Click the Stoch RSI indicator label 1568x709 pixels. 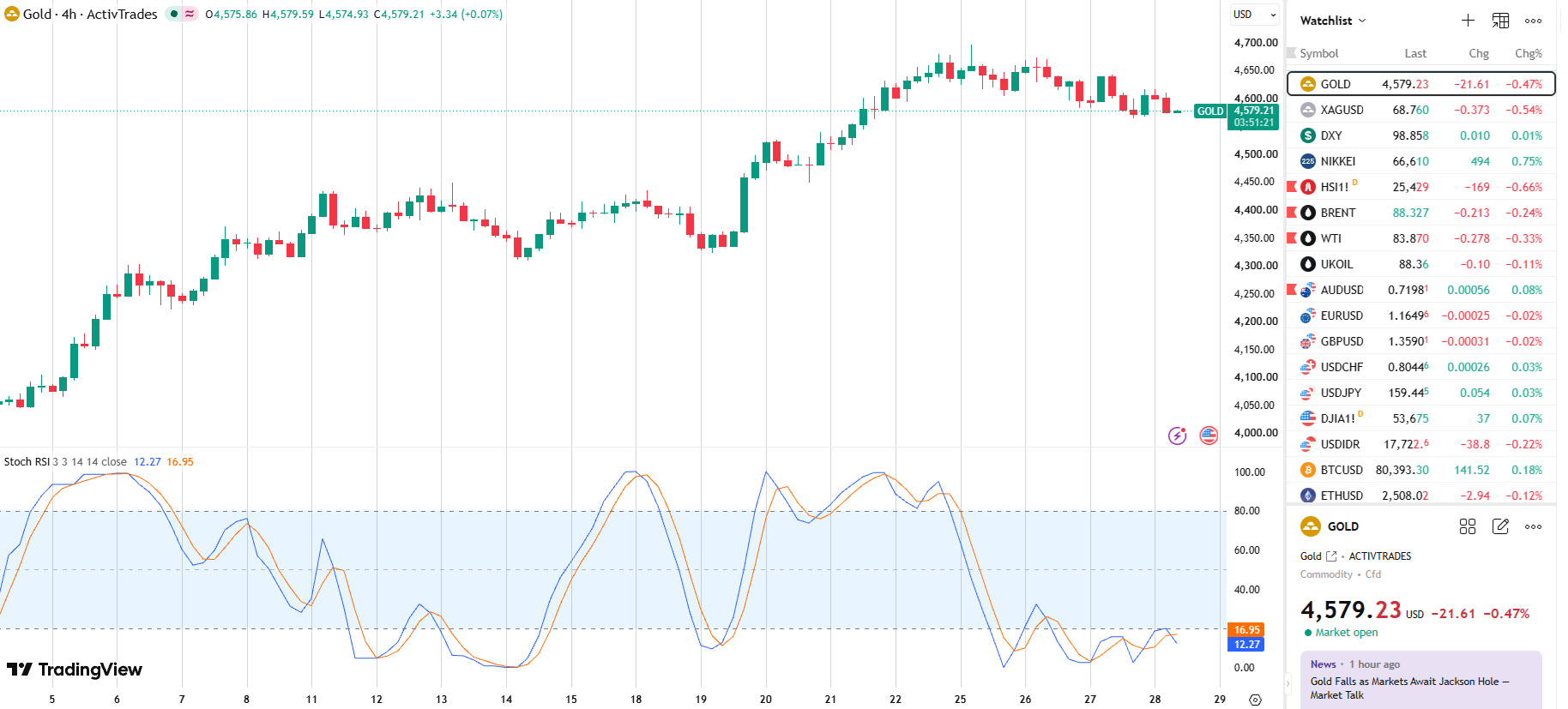[27, 462]
